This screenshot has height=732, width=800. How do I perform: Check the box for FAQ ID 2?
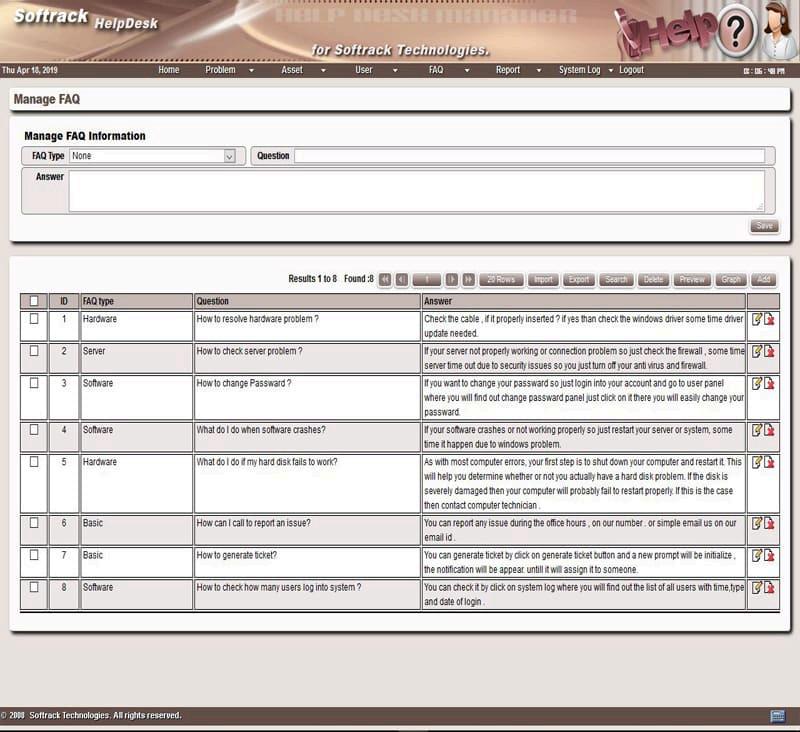pos(34,351)
